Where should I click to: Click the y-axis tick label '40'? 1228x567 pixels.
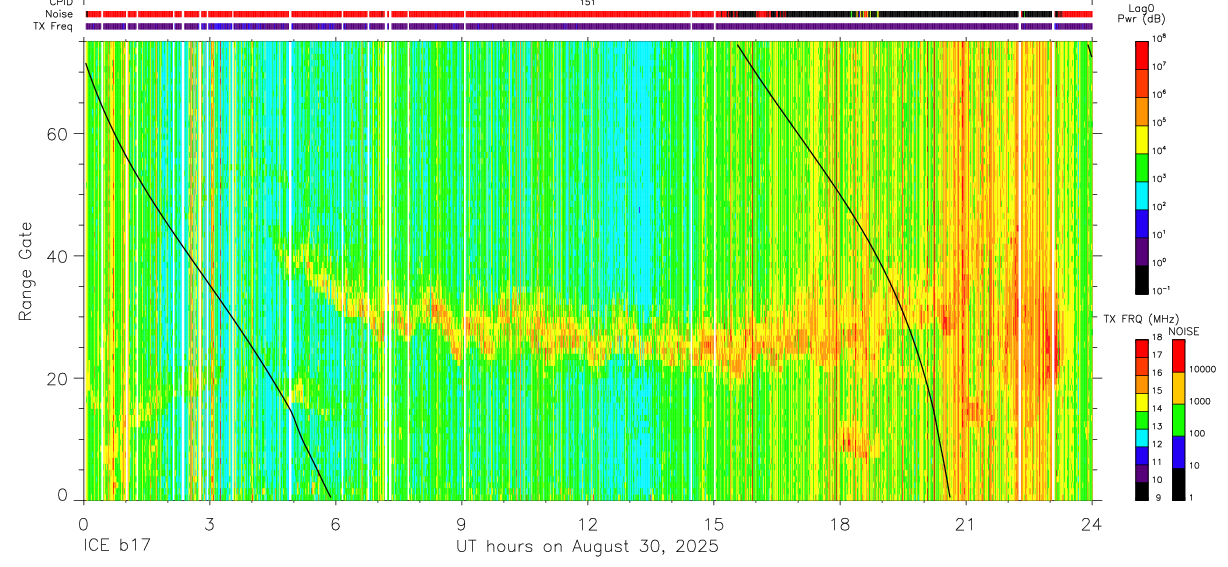tap(57, 256)
